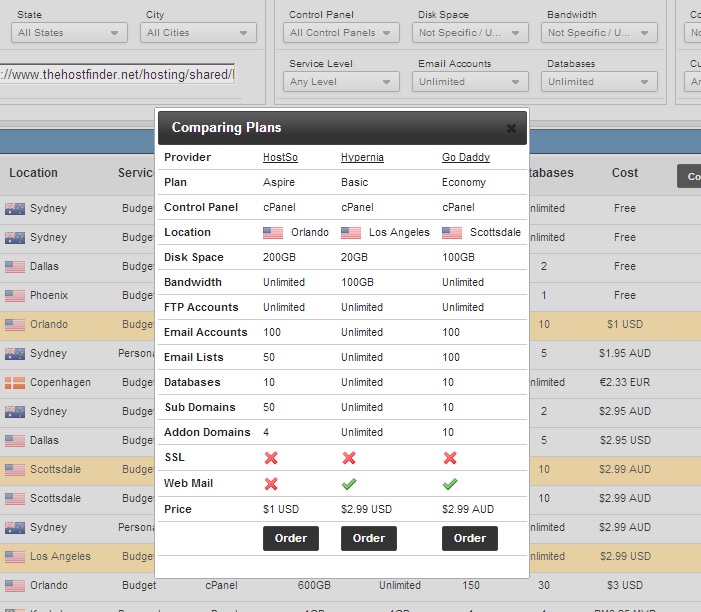Image resolution: width=701 pixels, height=612 pixels.
Task: Expand the Bandwidth dropdown
Action: pos(599,33)
